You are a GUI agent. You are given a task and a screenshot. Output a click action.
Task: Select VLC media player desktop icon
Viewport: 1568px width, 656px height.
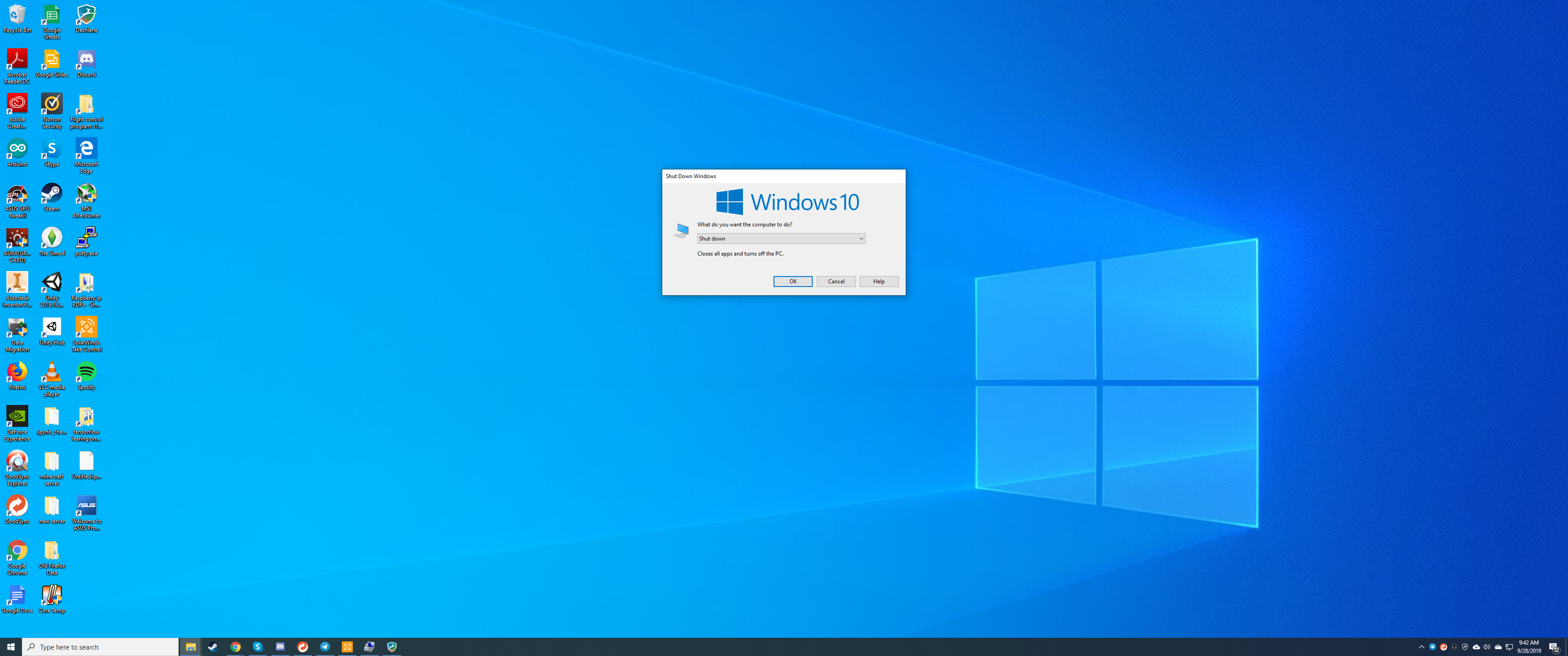coord(52,379)
